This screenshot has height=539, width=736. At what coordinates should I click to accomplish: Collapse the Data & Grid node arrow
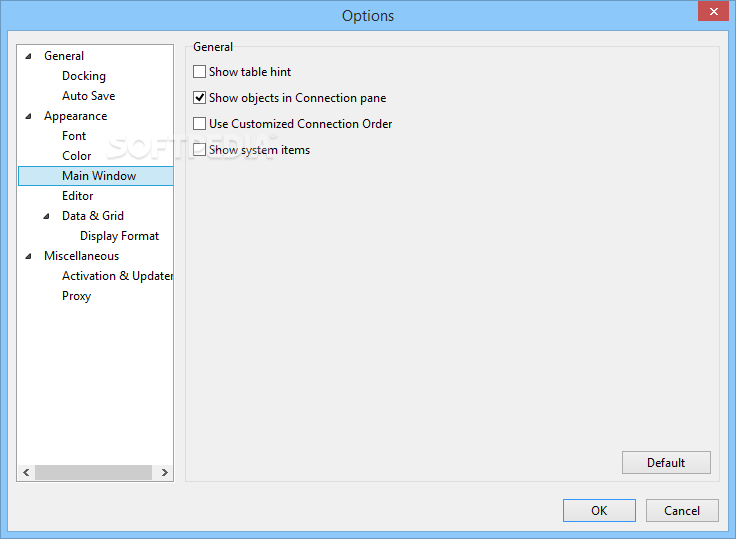click(46, 216)
